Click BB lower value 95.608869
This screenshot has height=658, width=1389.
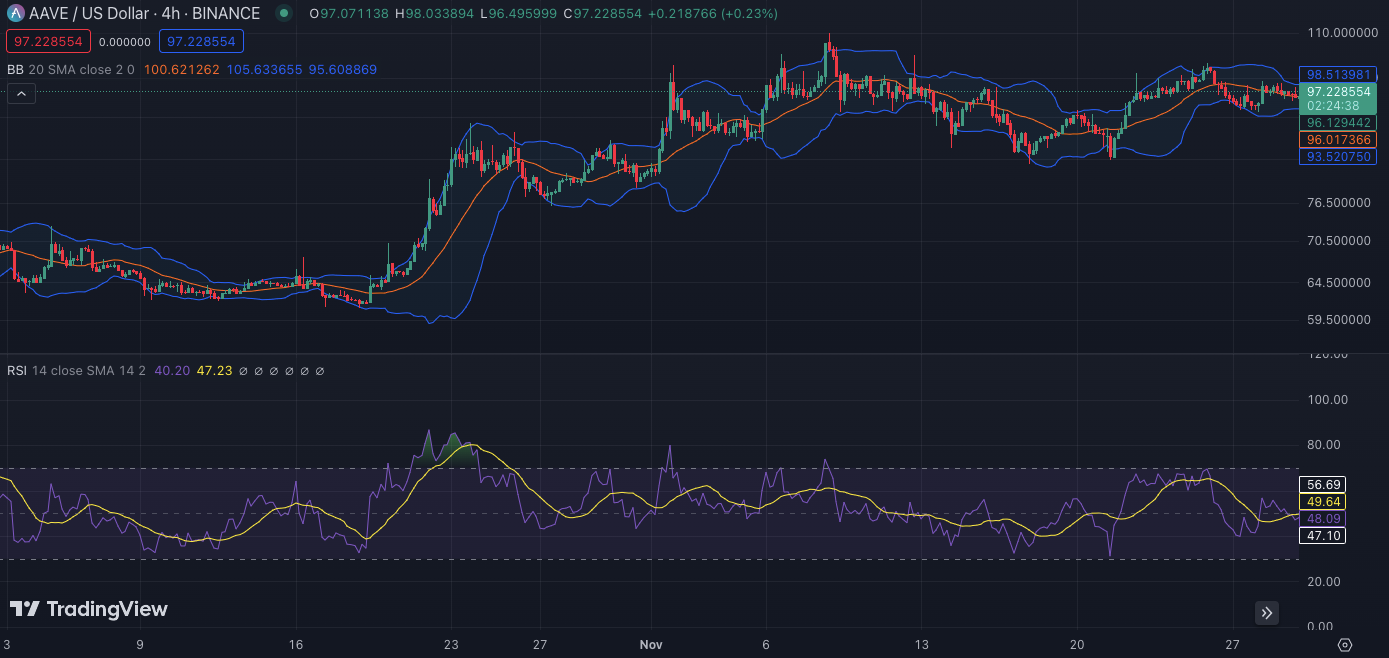click(343, 70)
